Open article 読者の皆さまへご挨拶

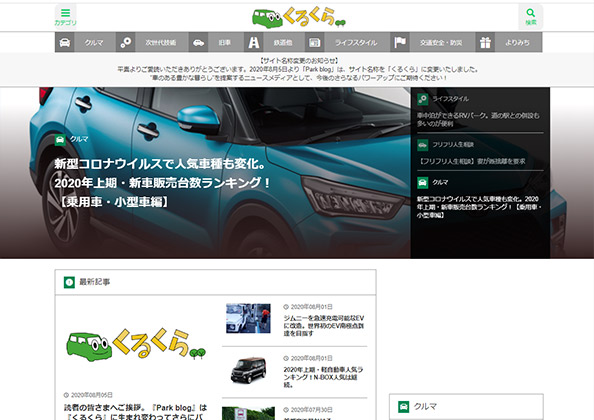(135, 412)
